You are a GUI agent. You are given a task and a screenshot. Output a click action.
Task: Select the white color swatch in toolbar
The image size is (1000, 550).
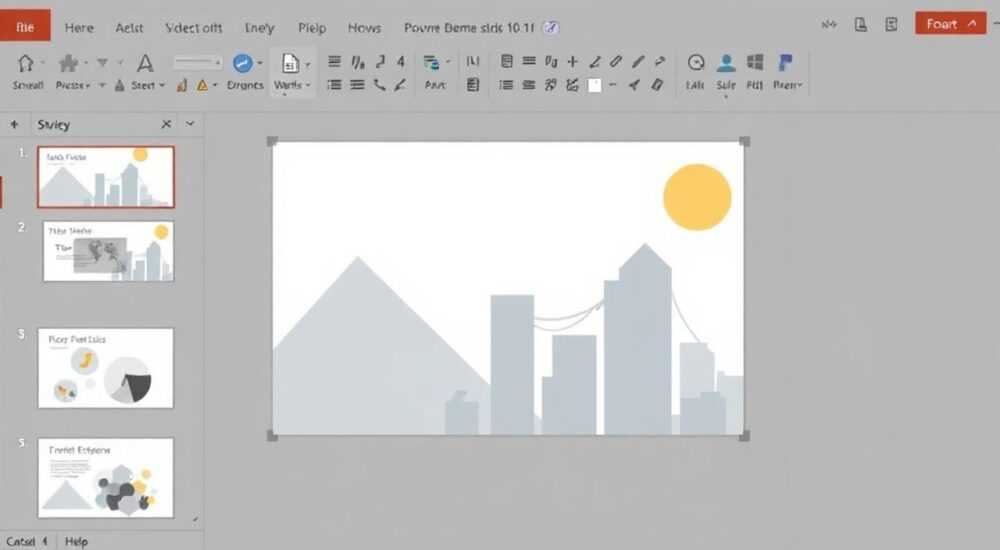(x=594, y=85)
